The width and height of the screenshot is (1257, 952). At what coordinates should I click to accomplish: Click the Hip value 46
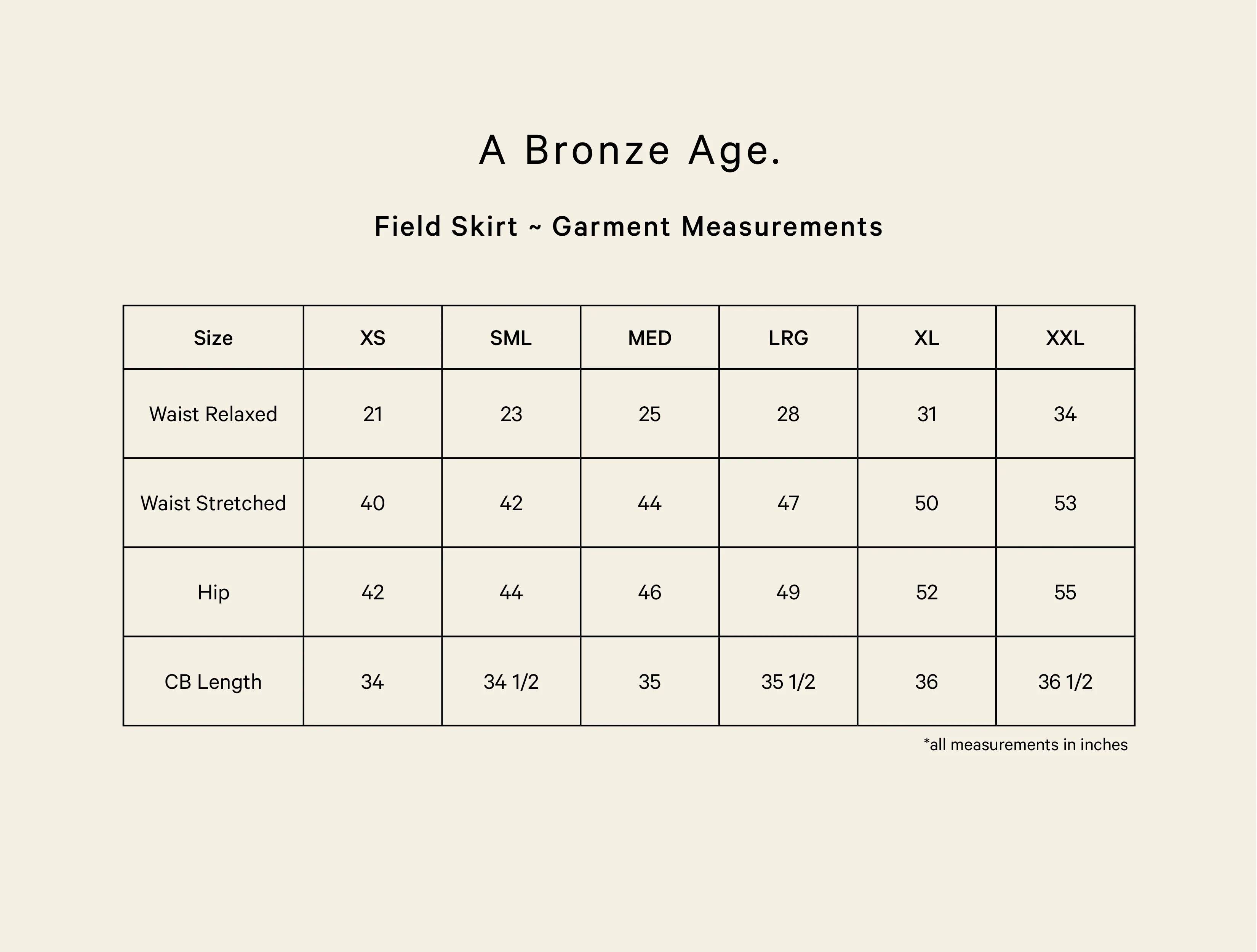pos(649,593)
